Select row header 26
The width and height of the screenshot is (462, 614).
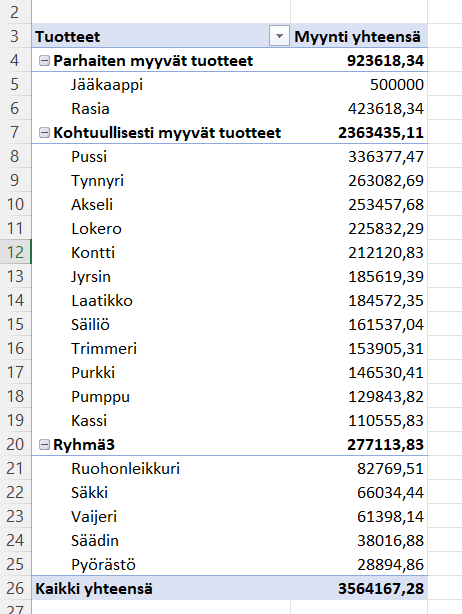15,588
